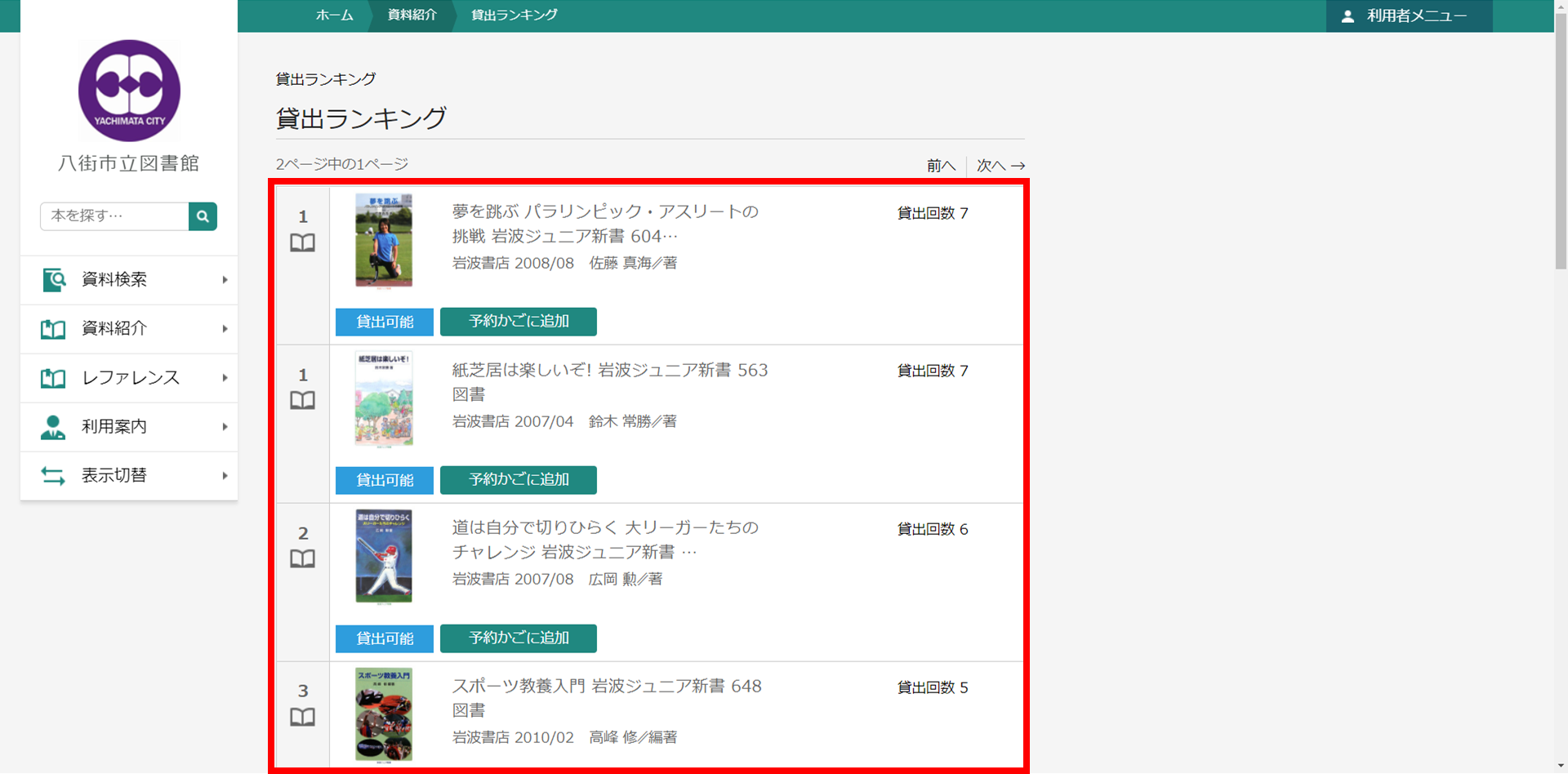
Task: Click the 八街市立図書館 library name
Action: [129, 163]
